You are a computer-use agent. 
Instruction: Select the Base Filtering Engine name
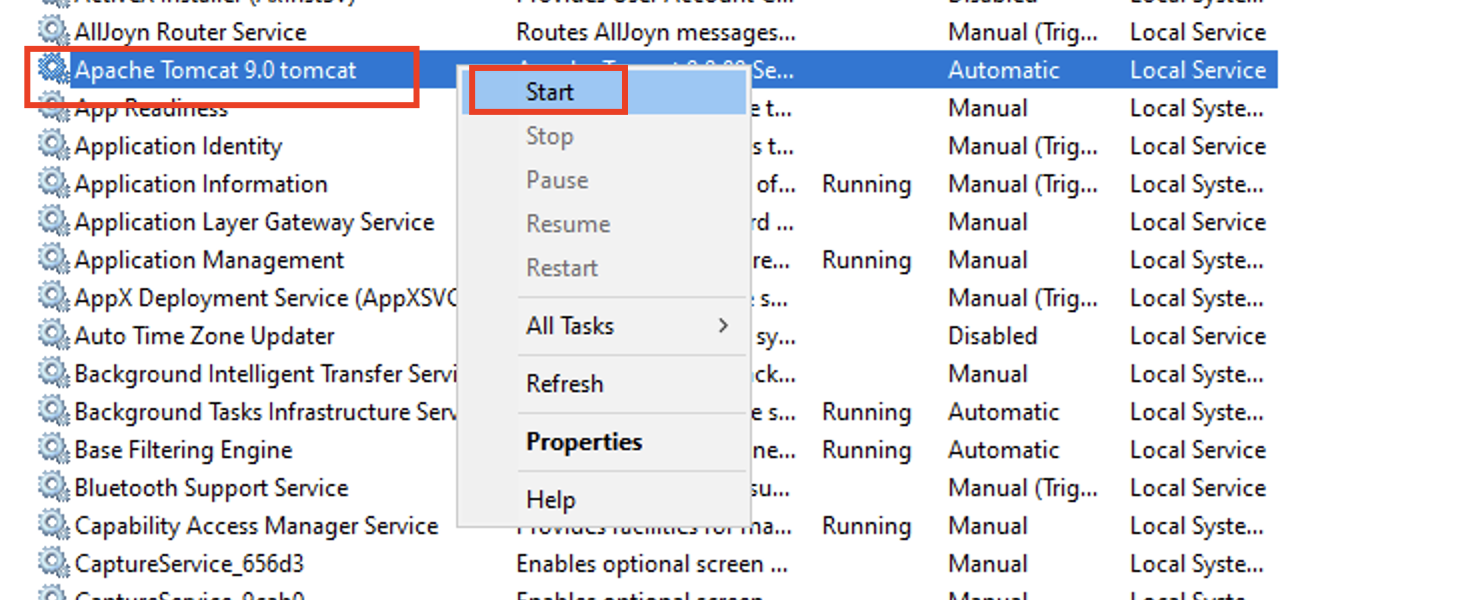183,450
